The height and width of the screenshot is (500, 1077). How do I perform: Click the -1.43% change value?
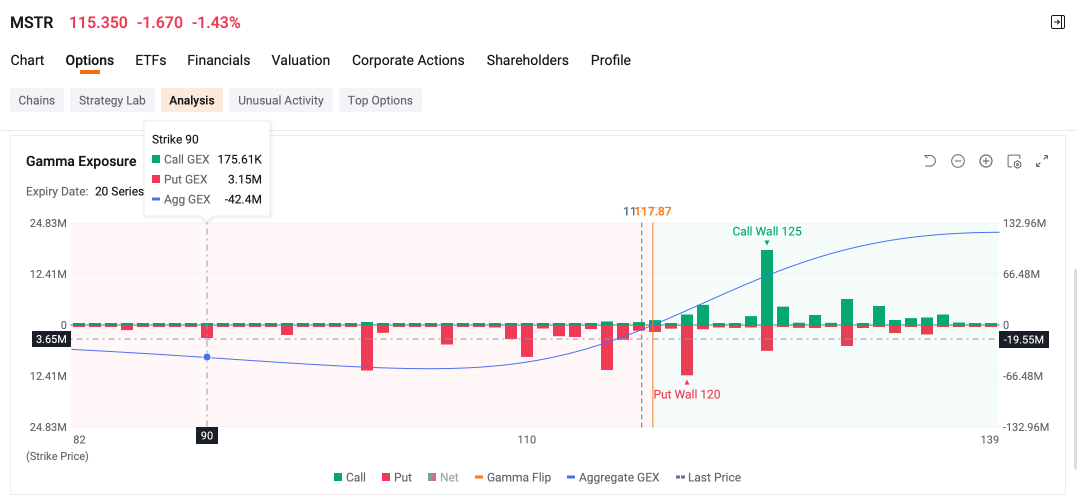tap(216, 23)
